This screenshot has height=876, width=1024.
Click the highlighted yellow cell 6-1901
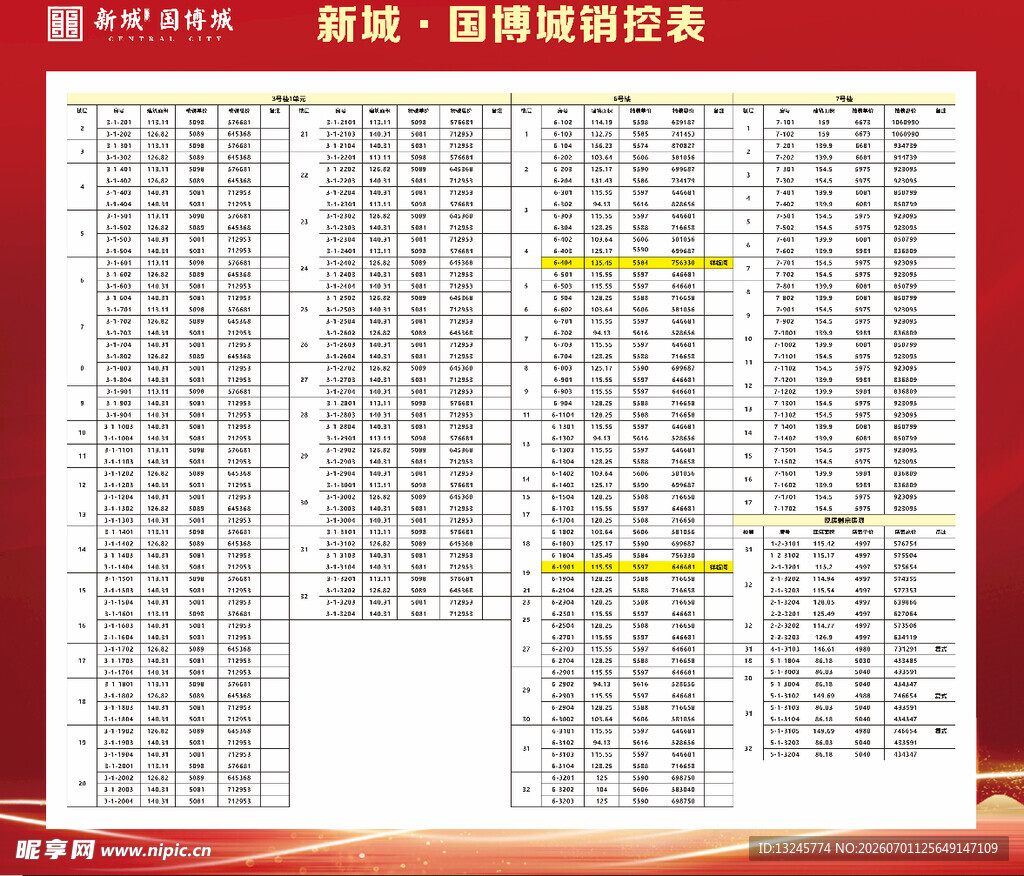[563, 567]
